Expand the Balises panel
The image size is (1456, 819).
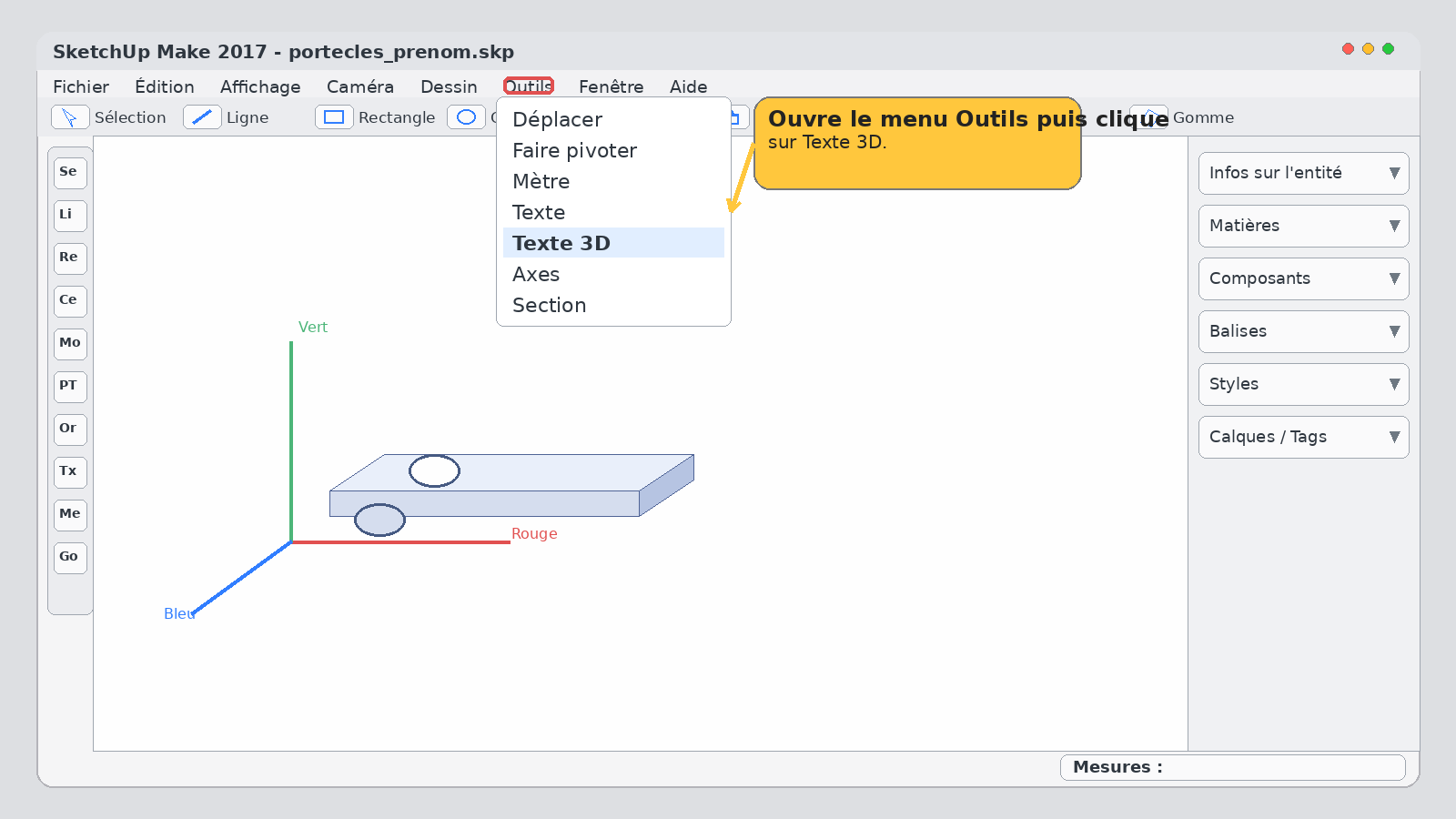1303,331
